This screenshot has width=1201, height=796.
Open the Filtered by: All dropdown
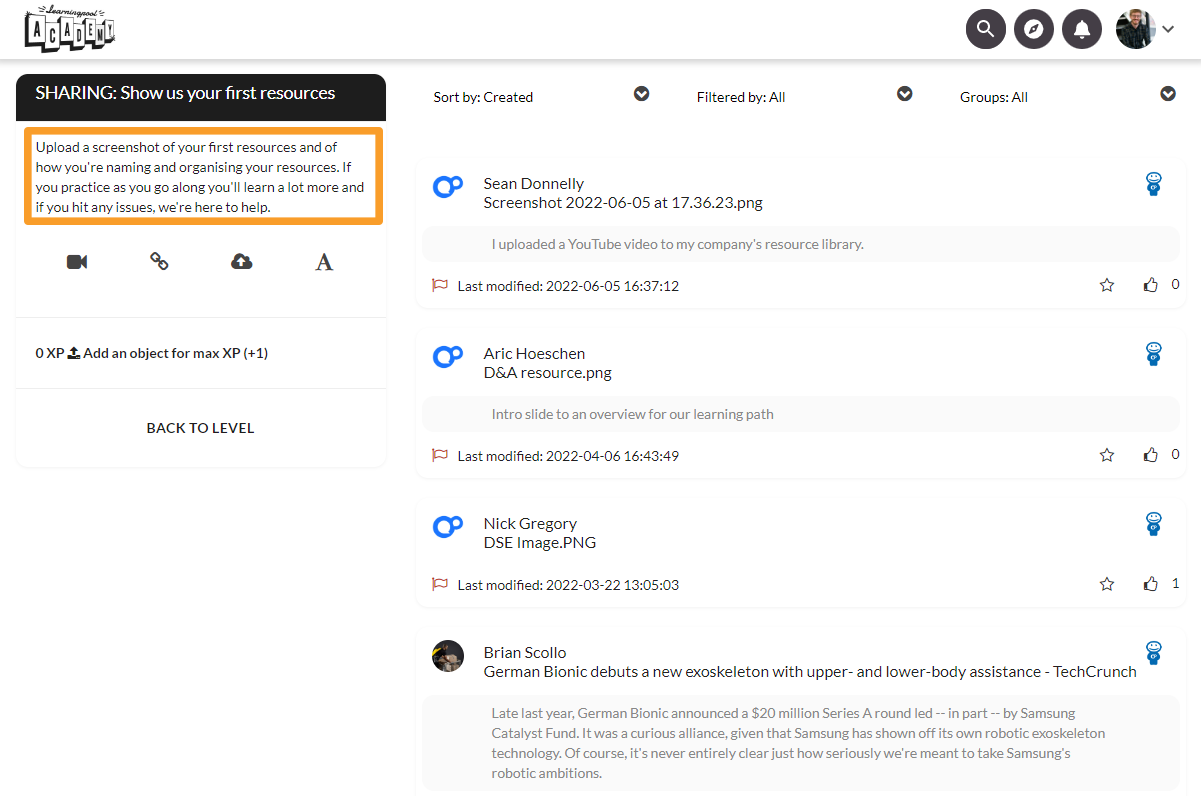905,94
